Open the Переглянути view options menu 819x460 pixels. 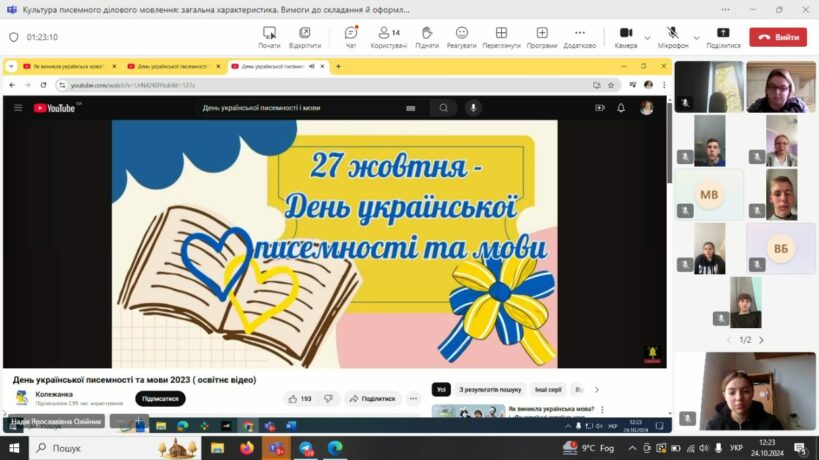point(501,37)
